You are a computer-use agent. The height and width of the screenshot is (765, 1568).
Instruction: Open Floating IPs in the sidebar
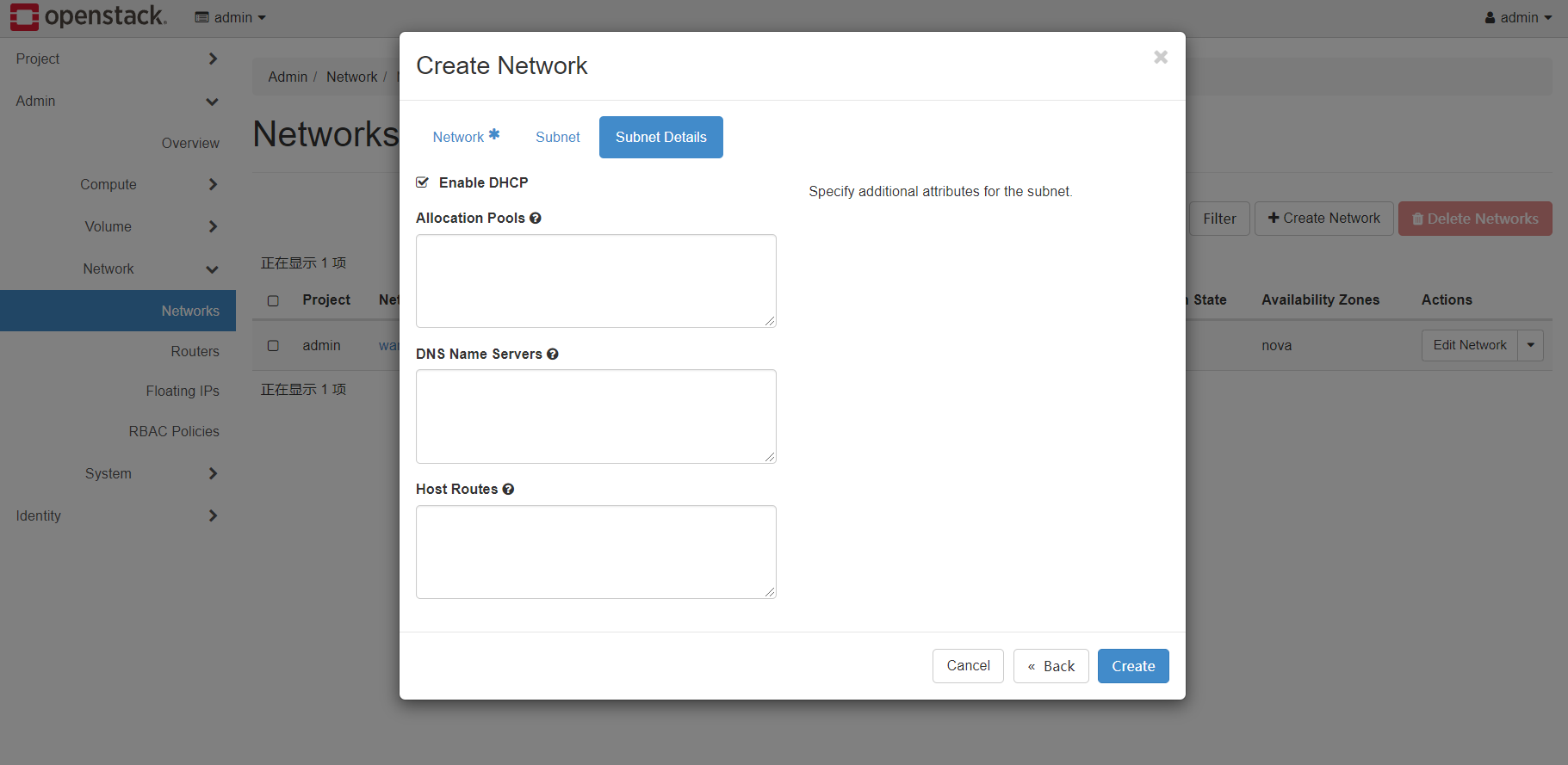183,391
